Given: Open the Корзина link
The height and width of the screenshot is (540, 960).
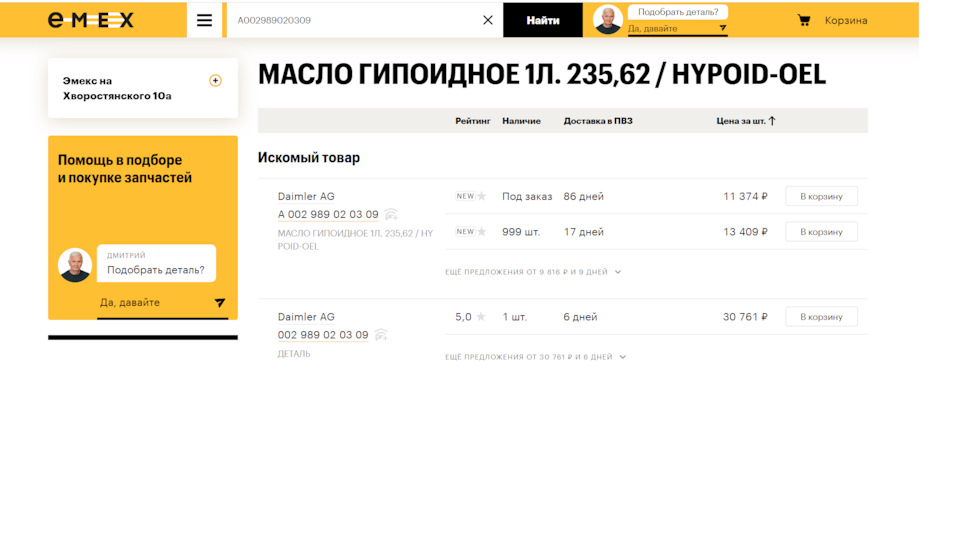Looking at the screenshot, I should [x=846, y=20].
